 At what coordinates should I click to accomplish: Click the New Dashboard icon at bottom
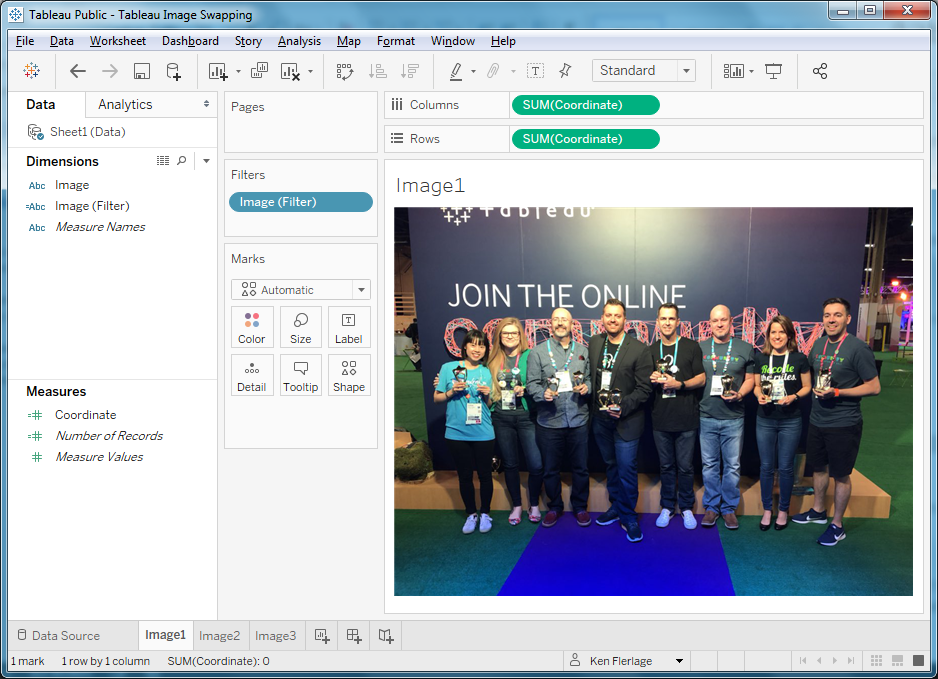353,635
